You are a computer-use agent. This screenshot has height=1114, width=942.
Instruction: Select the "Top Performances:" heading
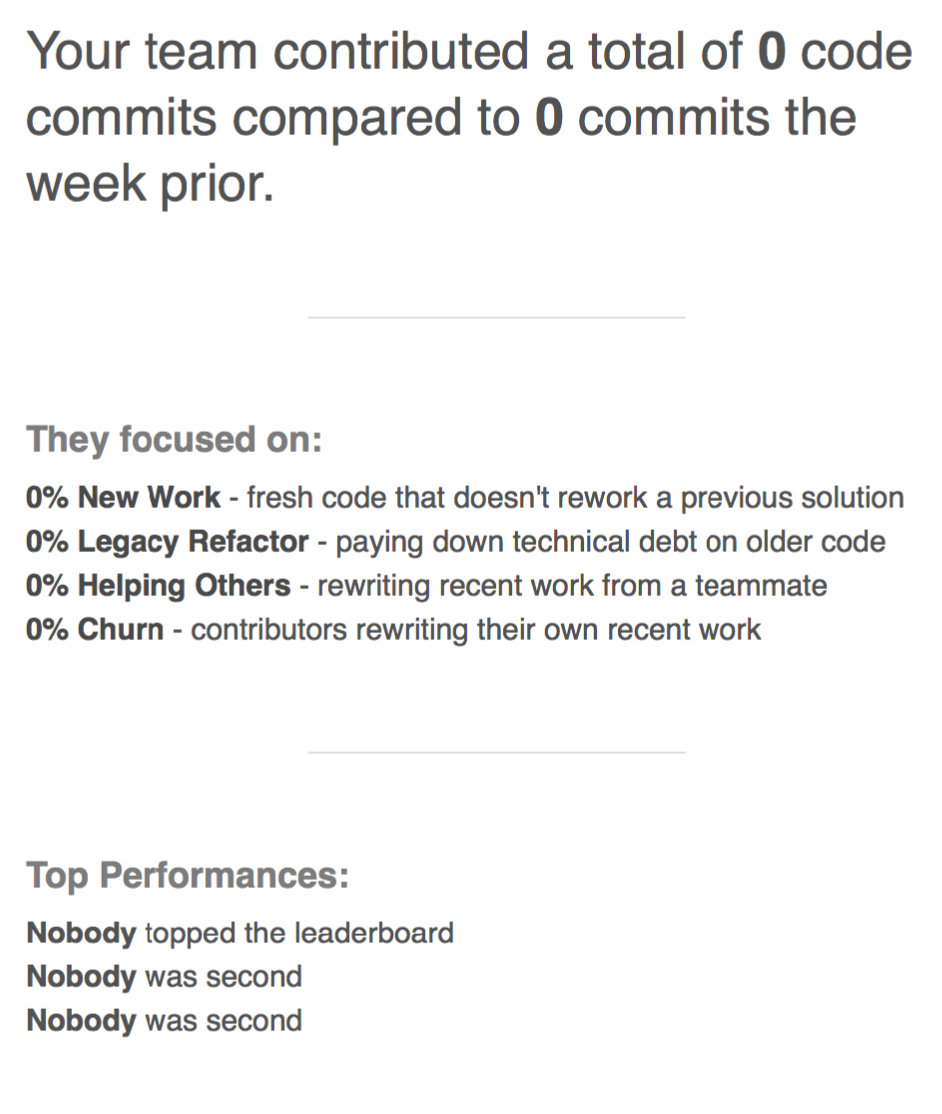click(x=188, y=874)
